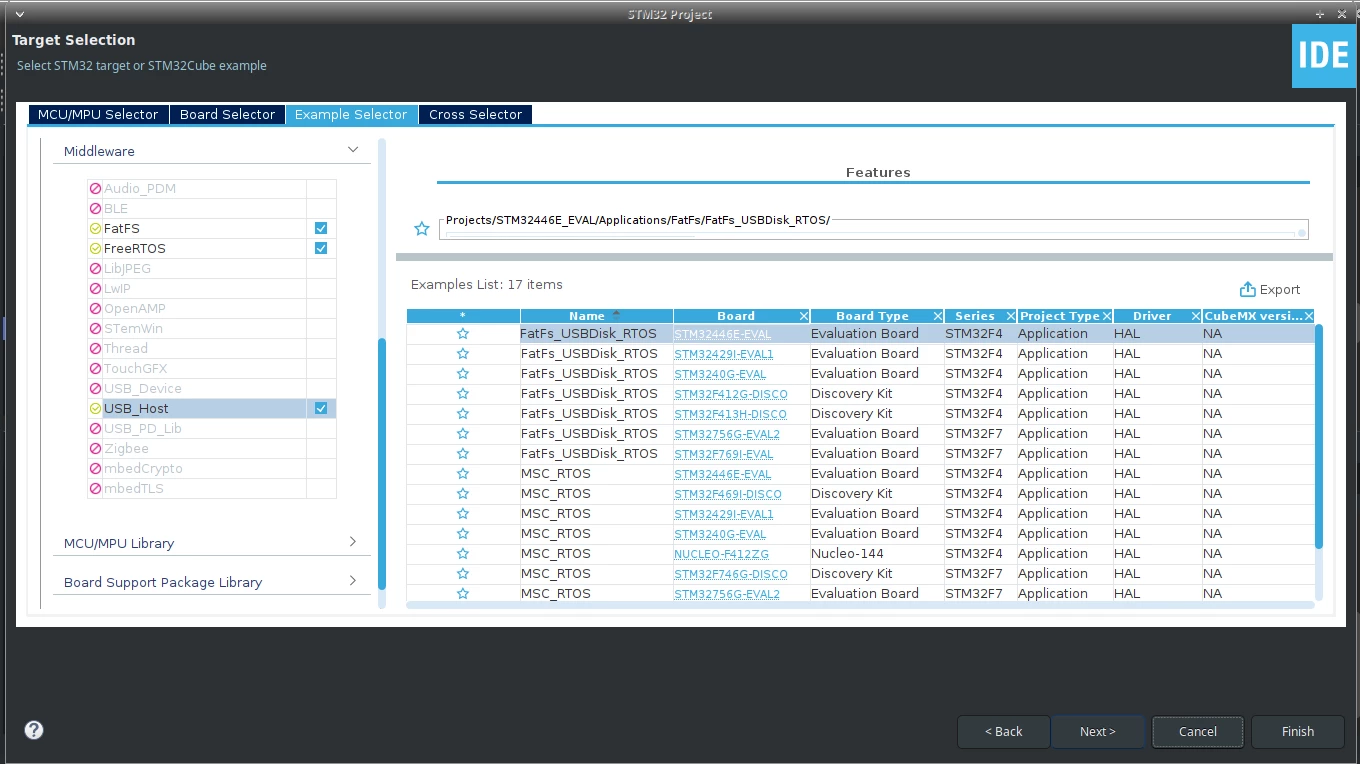Remove the Board column filter X
The image size is (1360, 764).
(x=804, y=316)
